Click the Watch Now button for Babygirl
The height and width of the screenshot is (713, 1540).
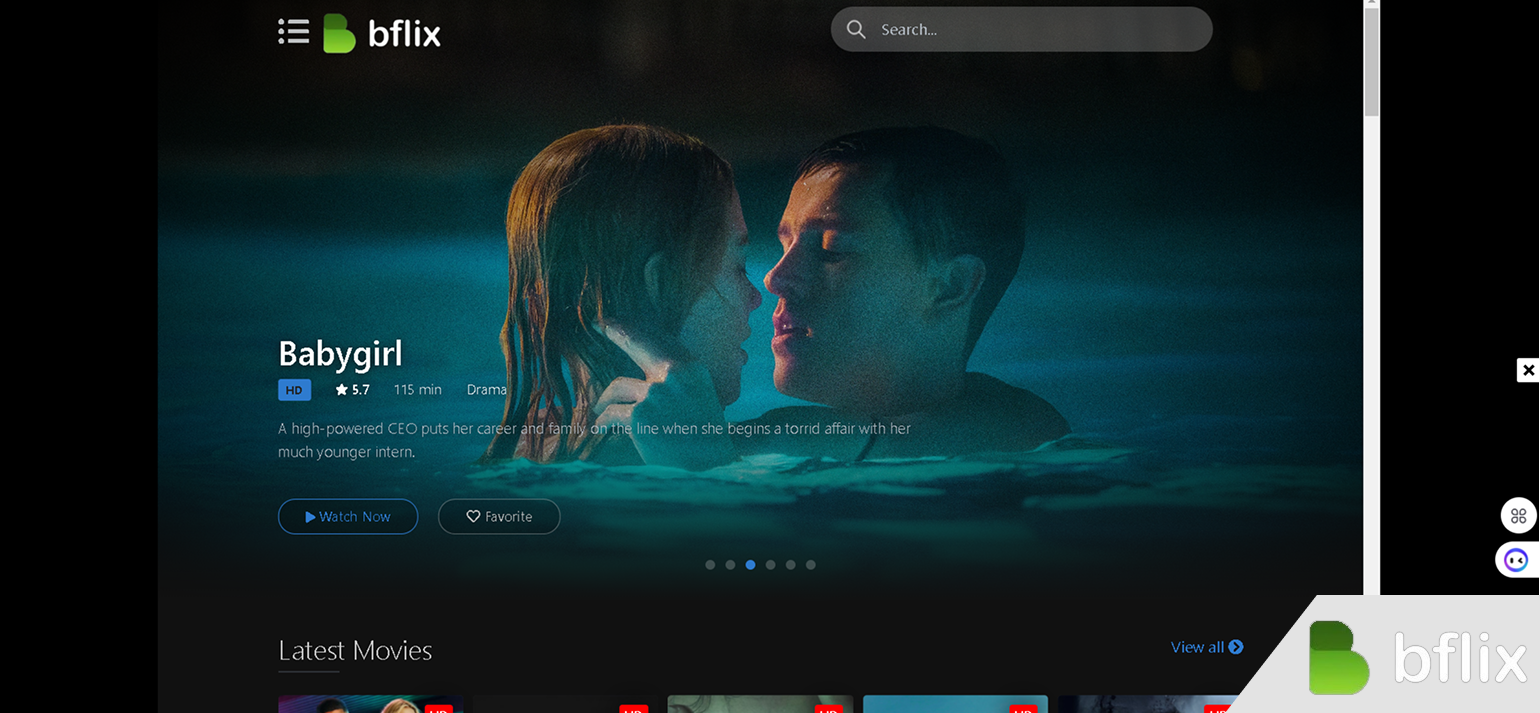348,516
